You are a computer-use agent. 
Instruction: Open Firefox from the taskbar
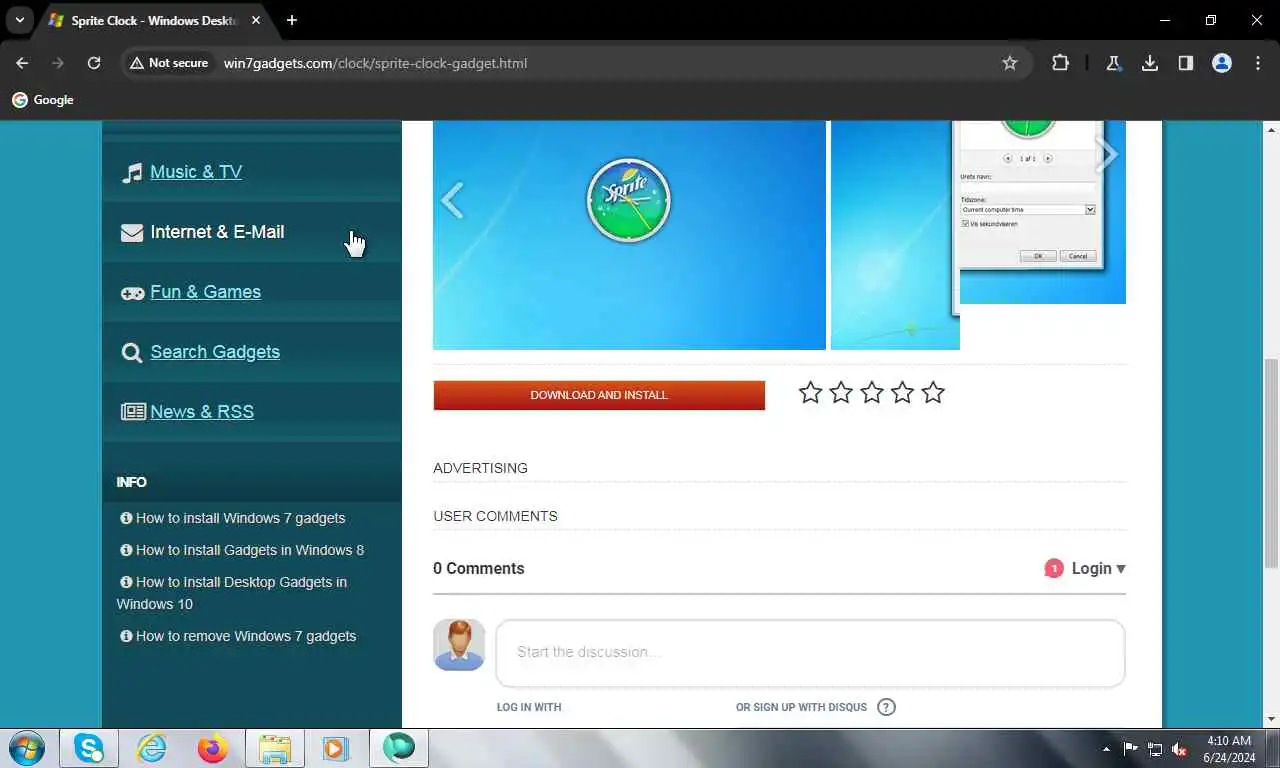[x=213, y=748]
